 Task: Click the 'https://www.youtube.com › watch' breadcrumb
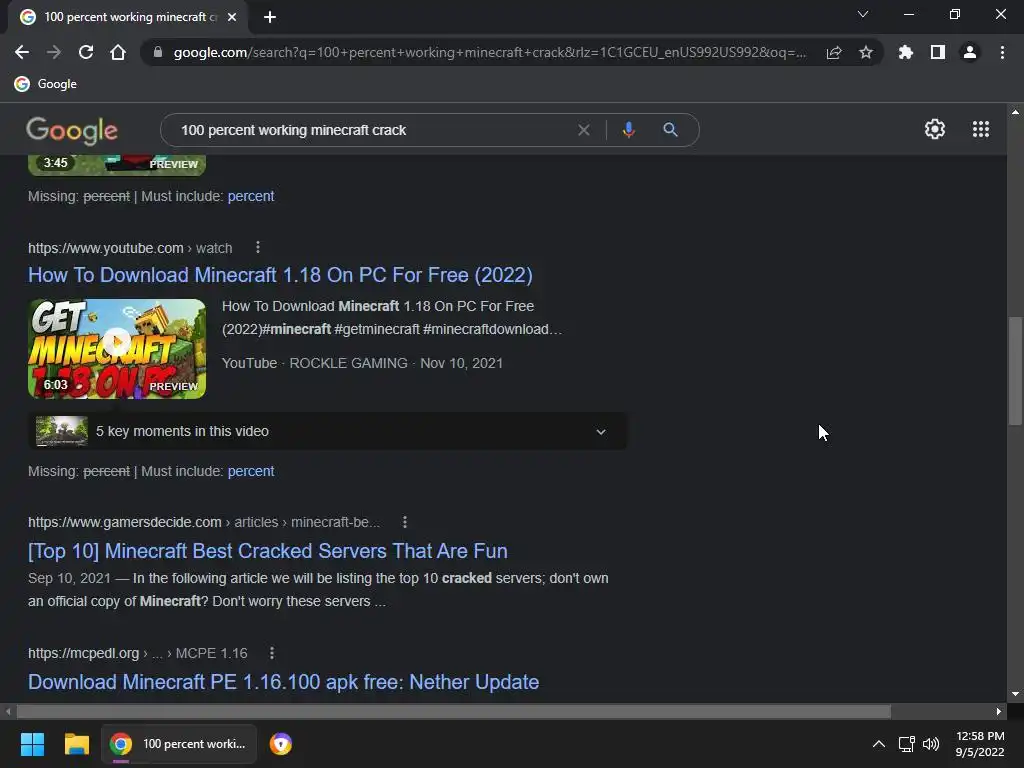pos(130,248)
